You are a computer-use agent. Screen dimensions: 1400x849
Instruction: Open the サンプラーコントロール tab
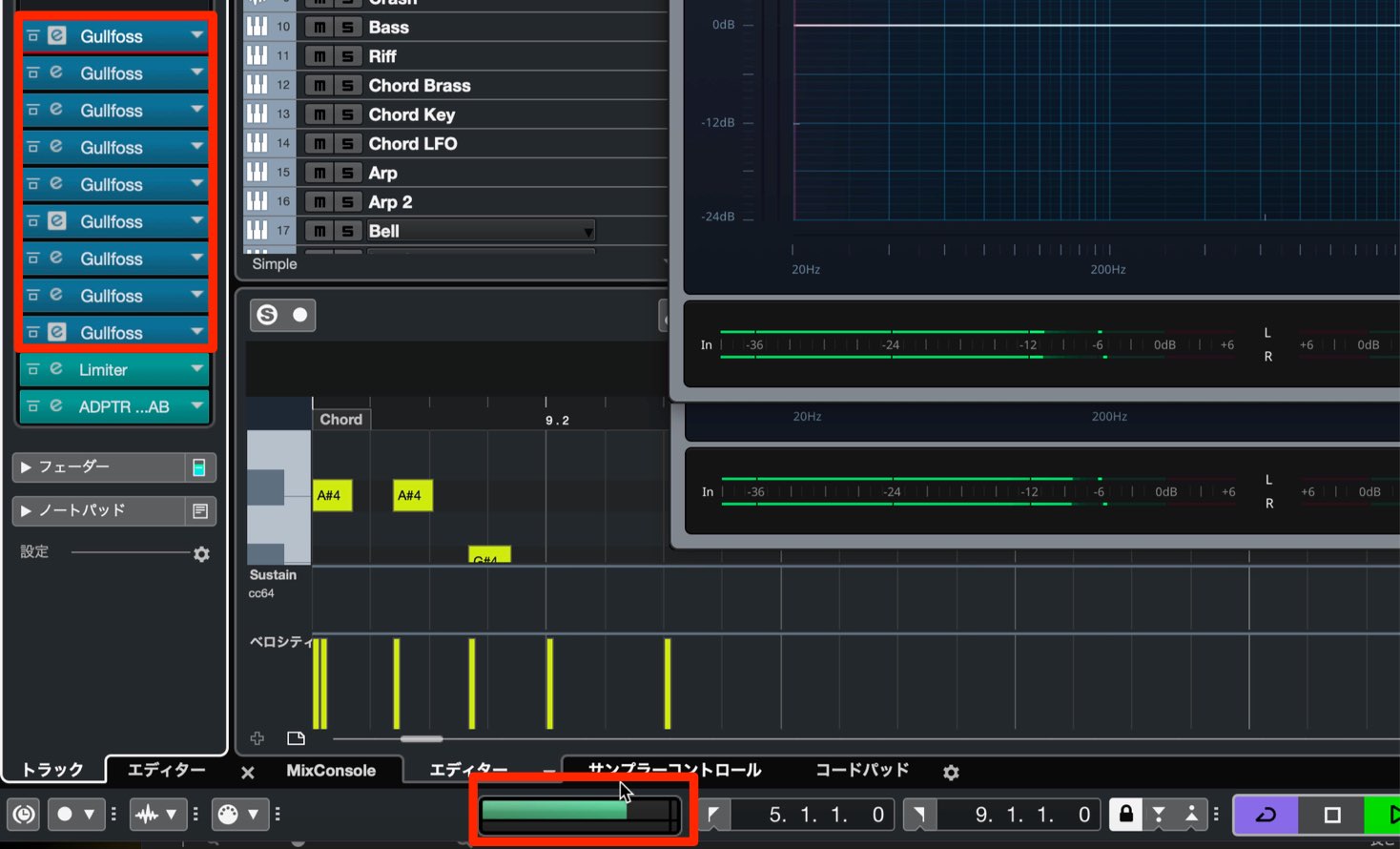pyautogui.click(x=674, y=769)
